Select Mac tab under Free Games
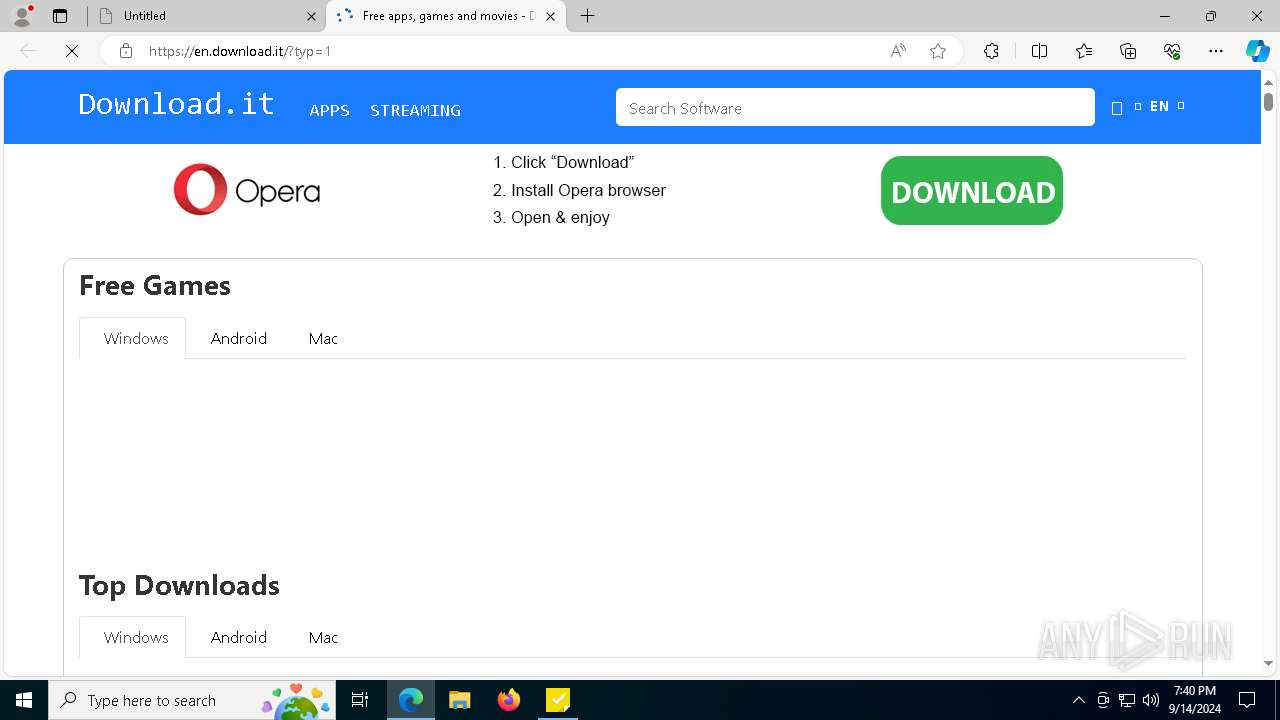 click(323, 338)
